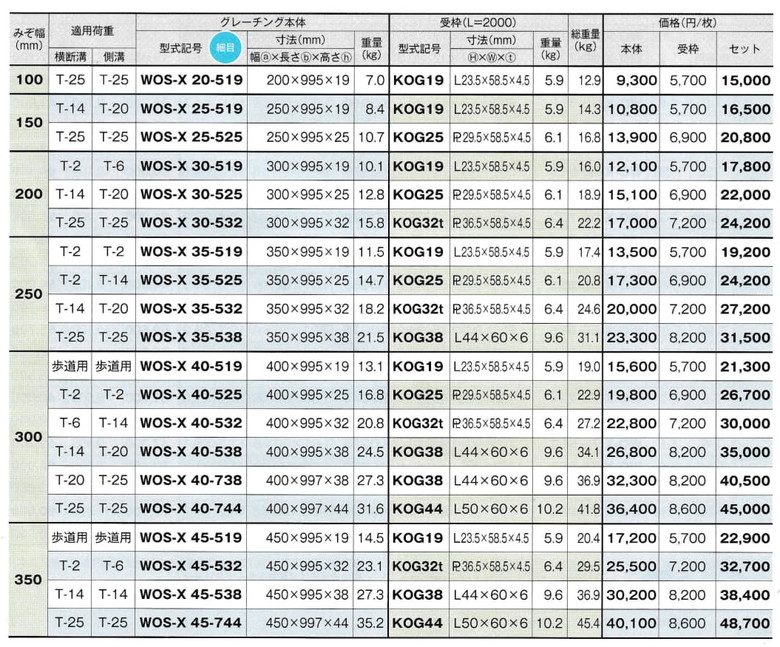Select the 15,000 set price cell
The width and height of the screenshot is (780, 647).
[745, 80]
